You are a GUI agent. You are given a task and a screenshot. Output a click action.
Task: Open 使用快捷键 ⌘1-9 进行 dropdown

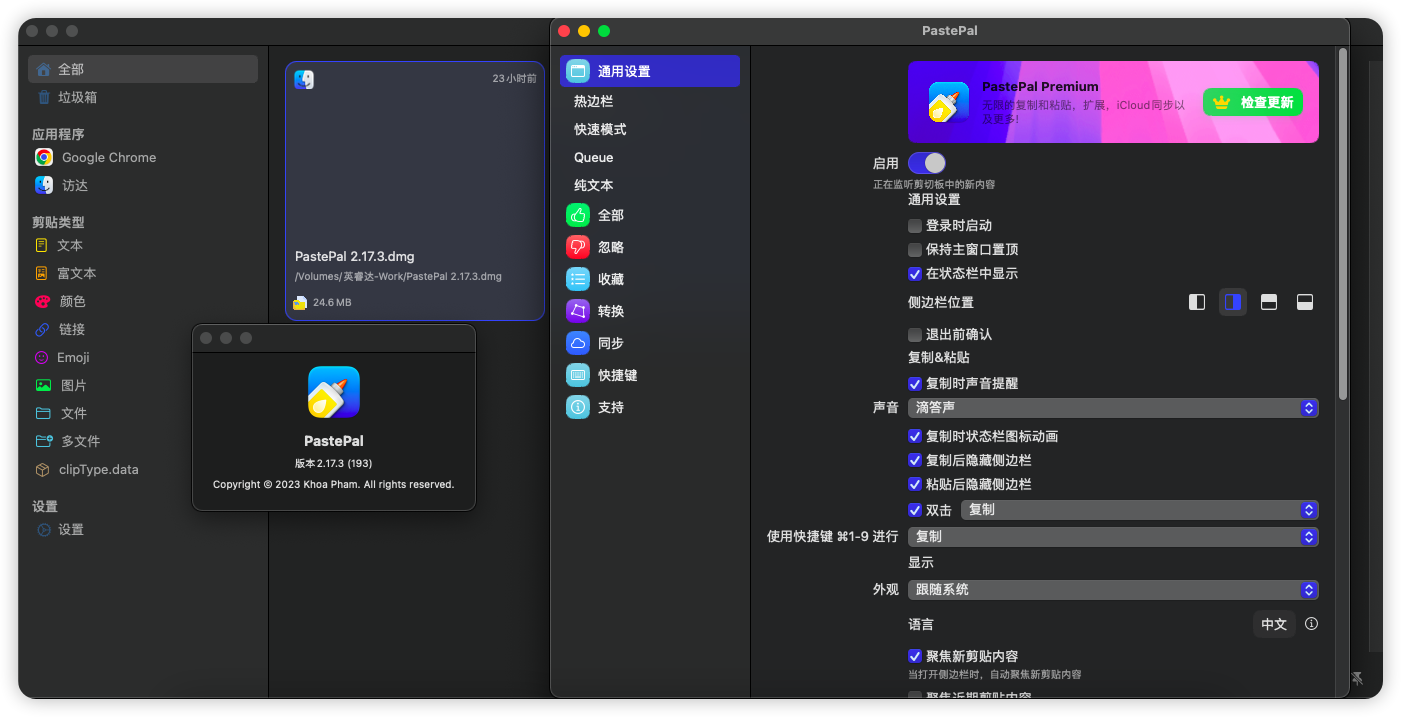pyautogui.click(x=1113, y=537)
